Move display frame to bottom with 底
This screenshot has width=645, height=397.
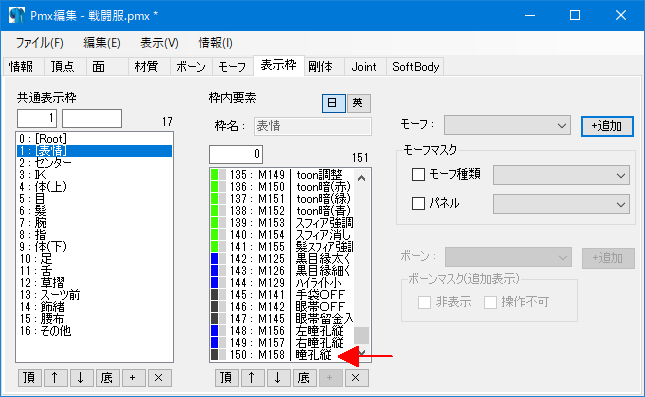coord(107,378)
